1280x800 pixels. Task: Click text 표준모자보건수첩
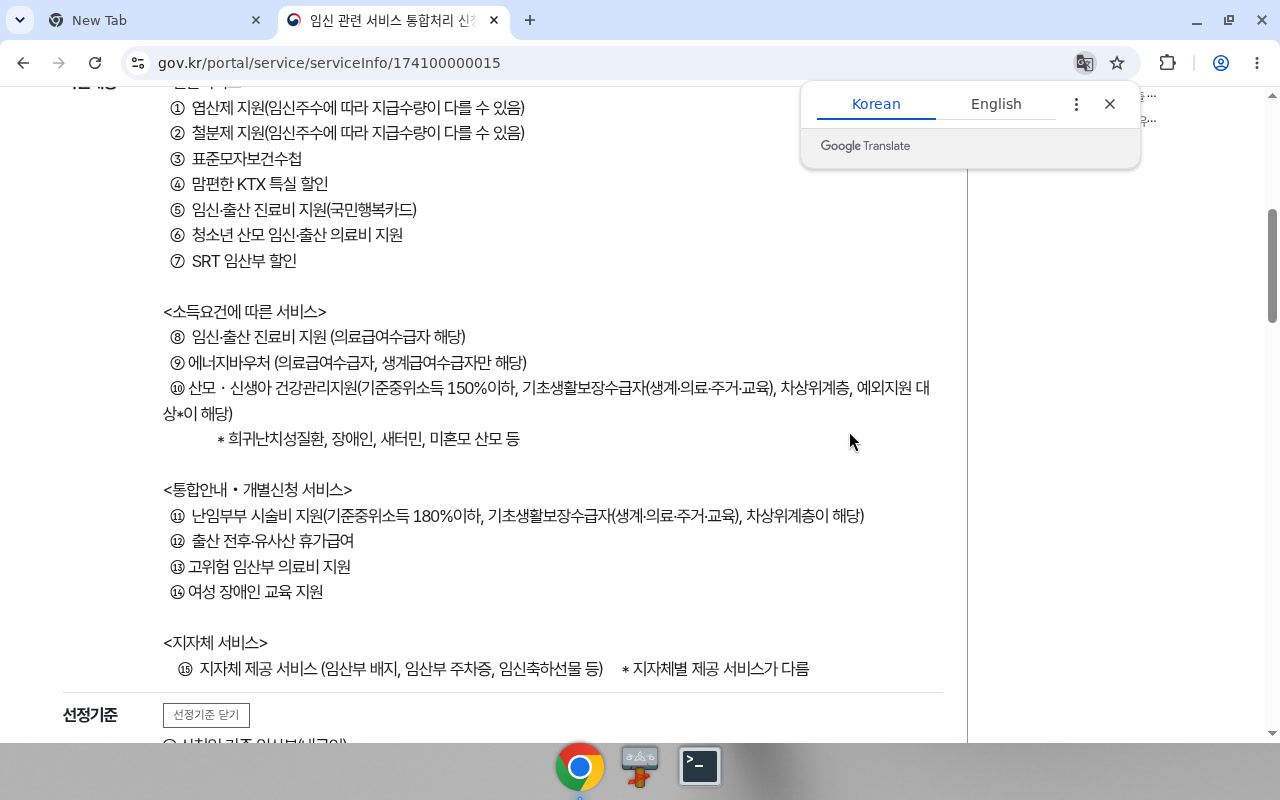247,159
